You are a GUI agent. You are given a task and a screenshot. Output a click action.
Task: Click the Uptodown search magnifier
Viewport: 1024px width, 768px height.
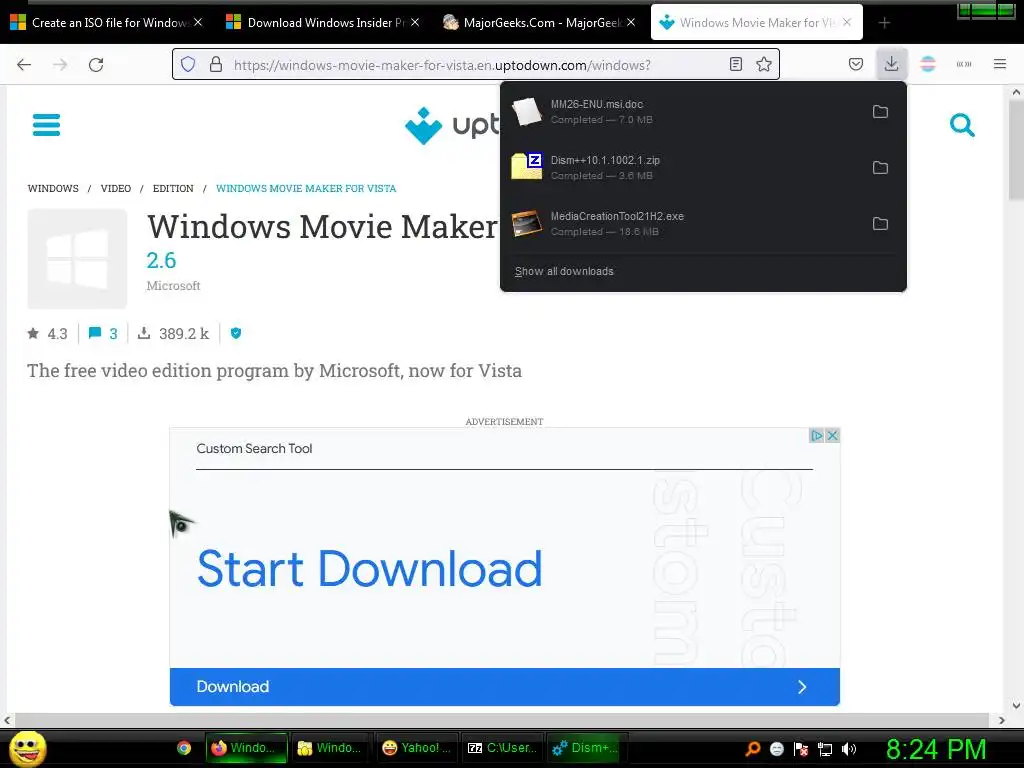coord(962,125)
